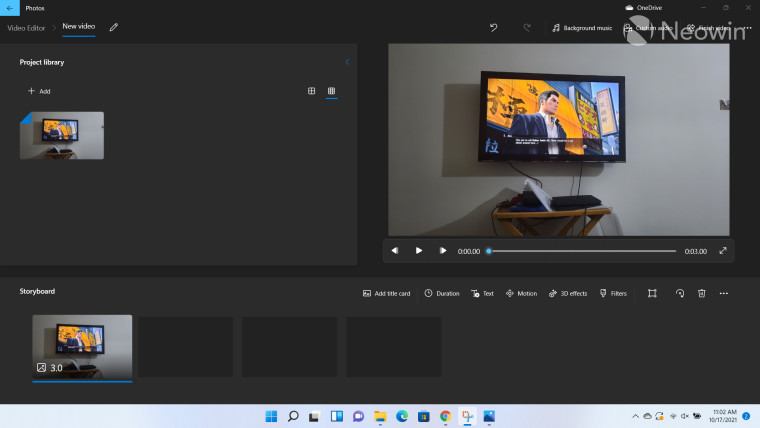Go to Video Editor breadcrumb
Screen dimensions: 760x428
click(x=26, y=28)
